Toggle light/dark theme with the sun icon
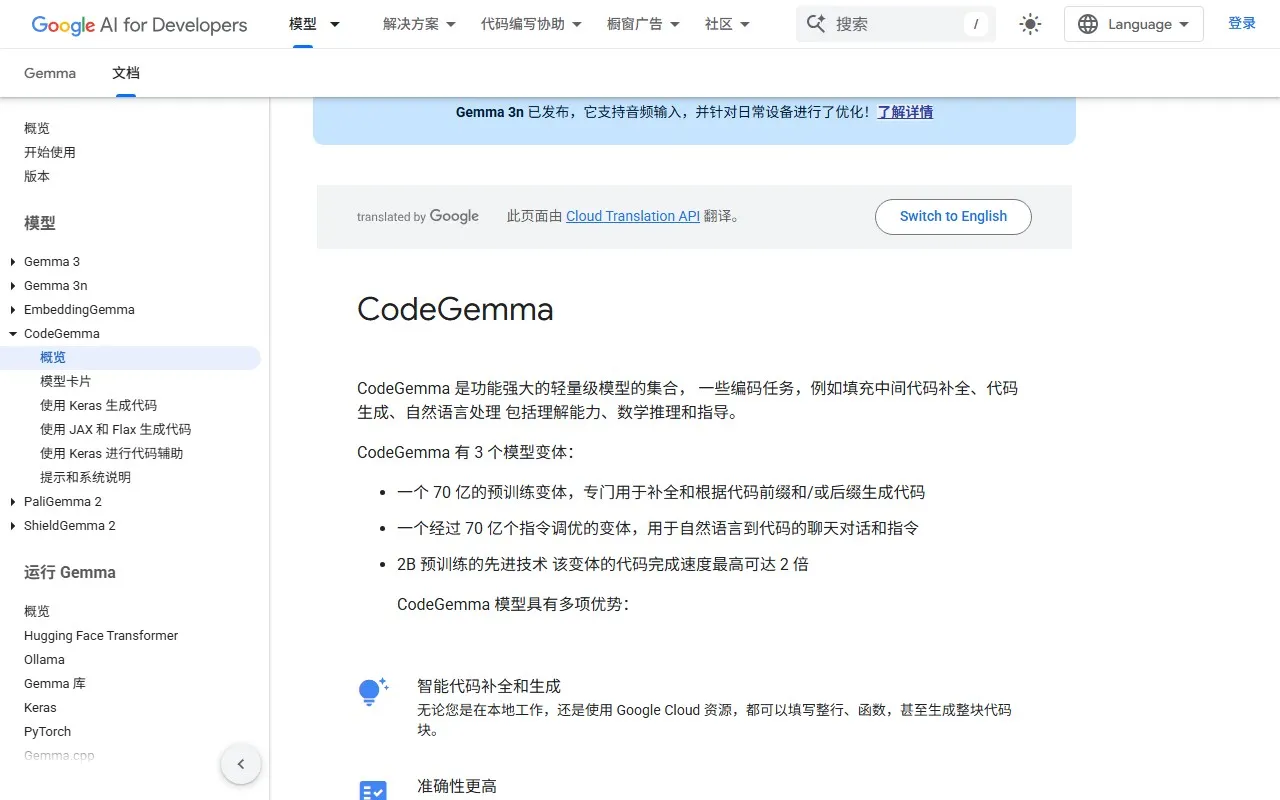 pos(1030,23)
